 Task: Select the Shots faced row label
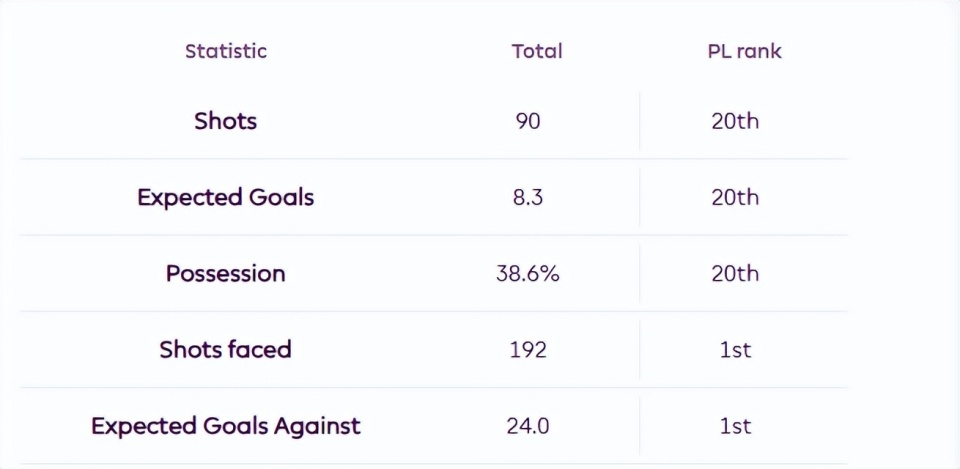[x=226, y=349]
